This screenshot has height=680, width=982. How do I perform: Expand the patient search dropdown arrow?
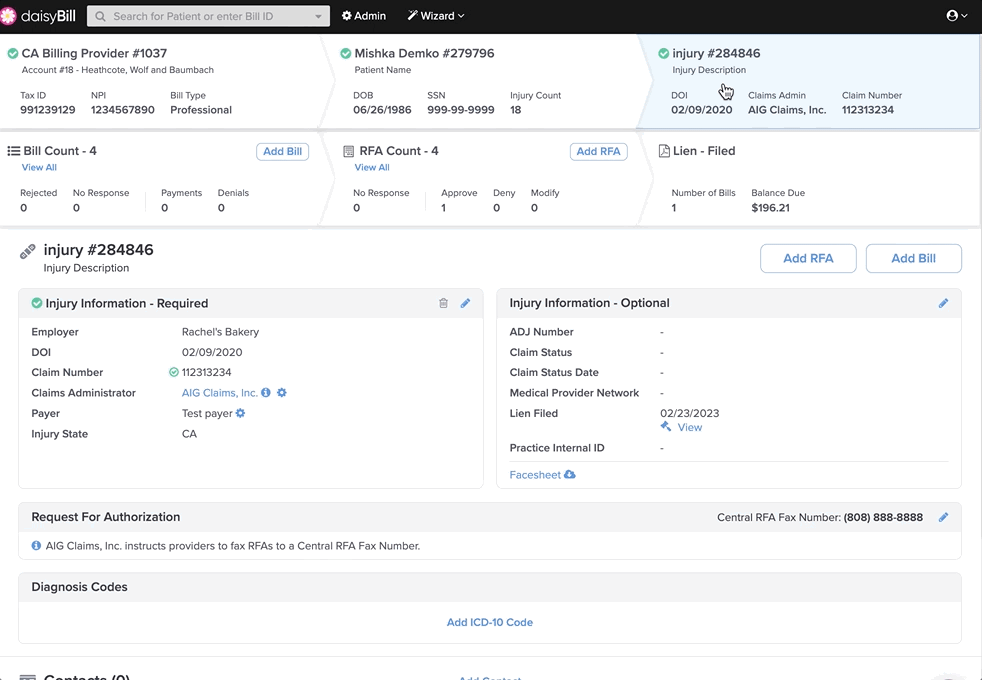click(318, 16)
